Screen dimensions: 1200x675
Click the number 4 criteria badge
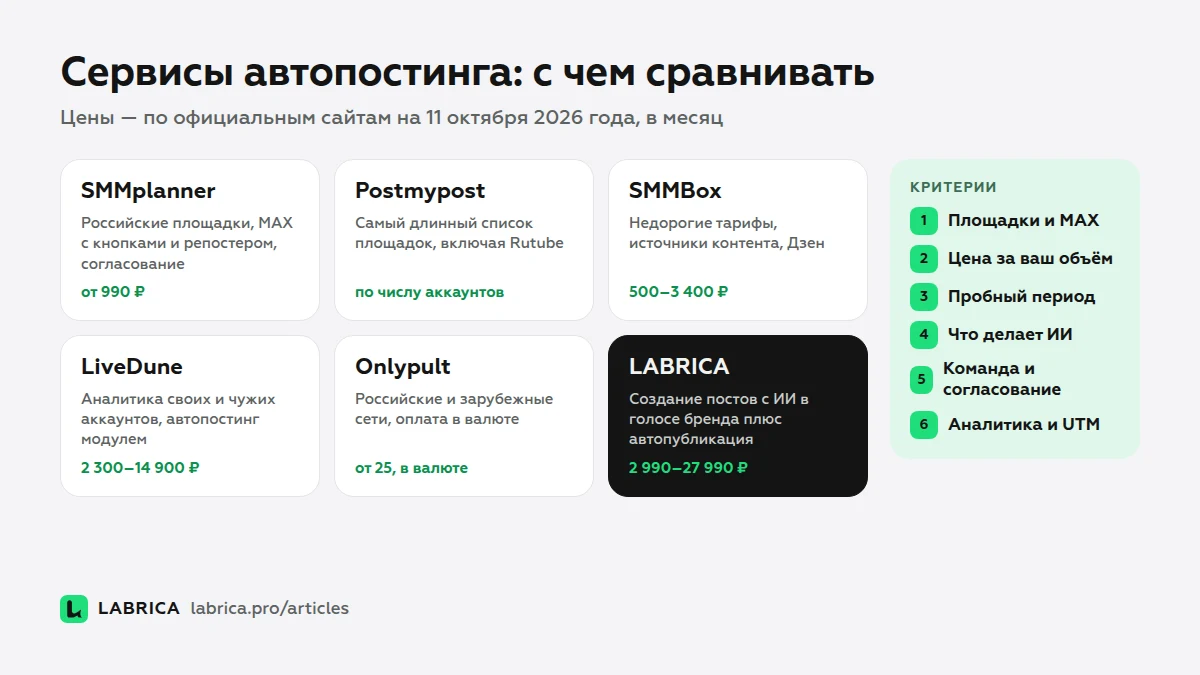click(923, 334)
